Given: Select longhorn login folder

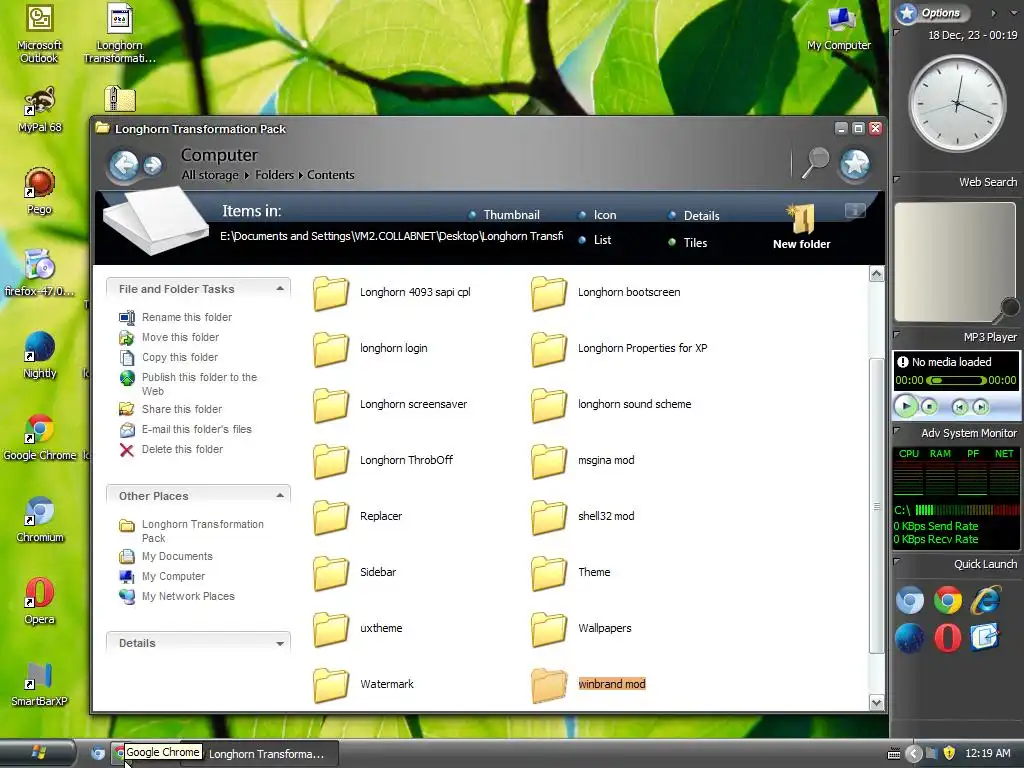Looking at the screenshot, I should tap(370, 349).
